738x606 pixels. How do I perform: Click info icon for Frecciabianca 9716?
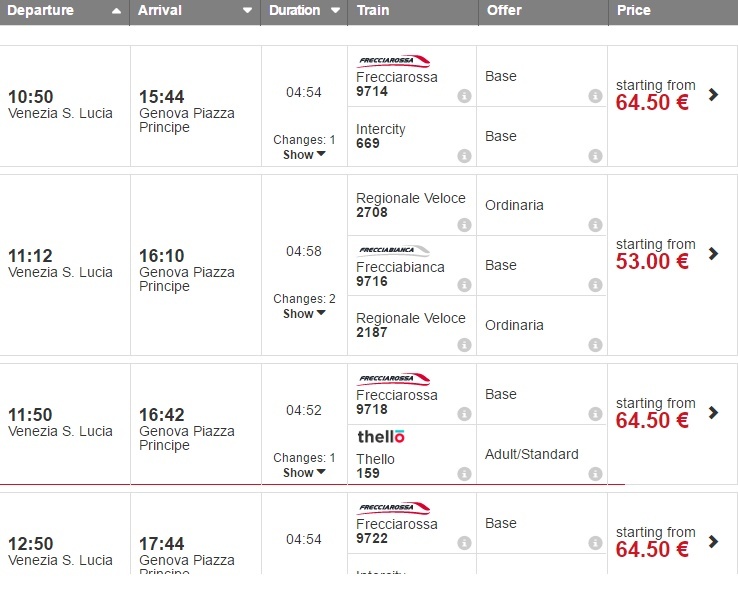tap(464, 285)
